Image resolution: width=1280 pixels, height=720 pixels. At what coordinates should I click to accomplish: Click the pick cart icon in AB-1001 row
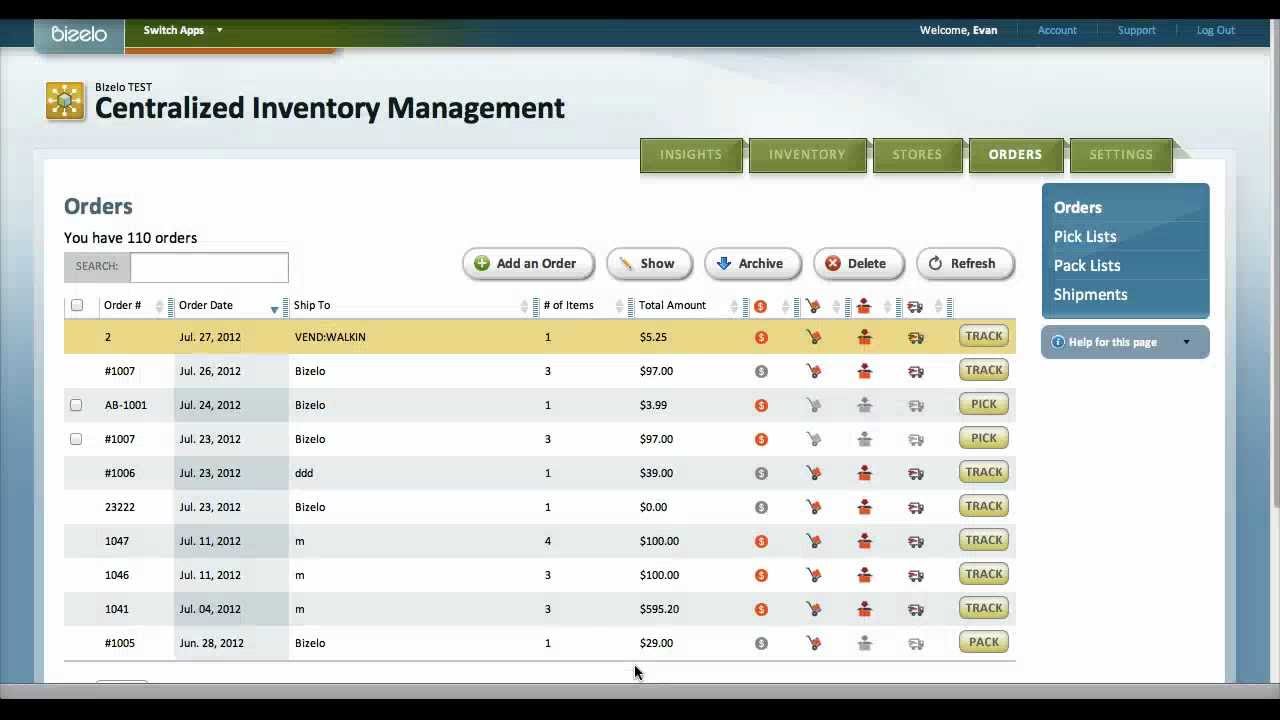pyautogui.click(x=813, y=406)
